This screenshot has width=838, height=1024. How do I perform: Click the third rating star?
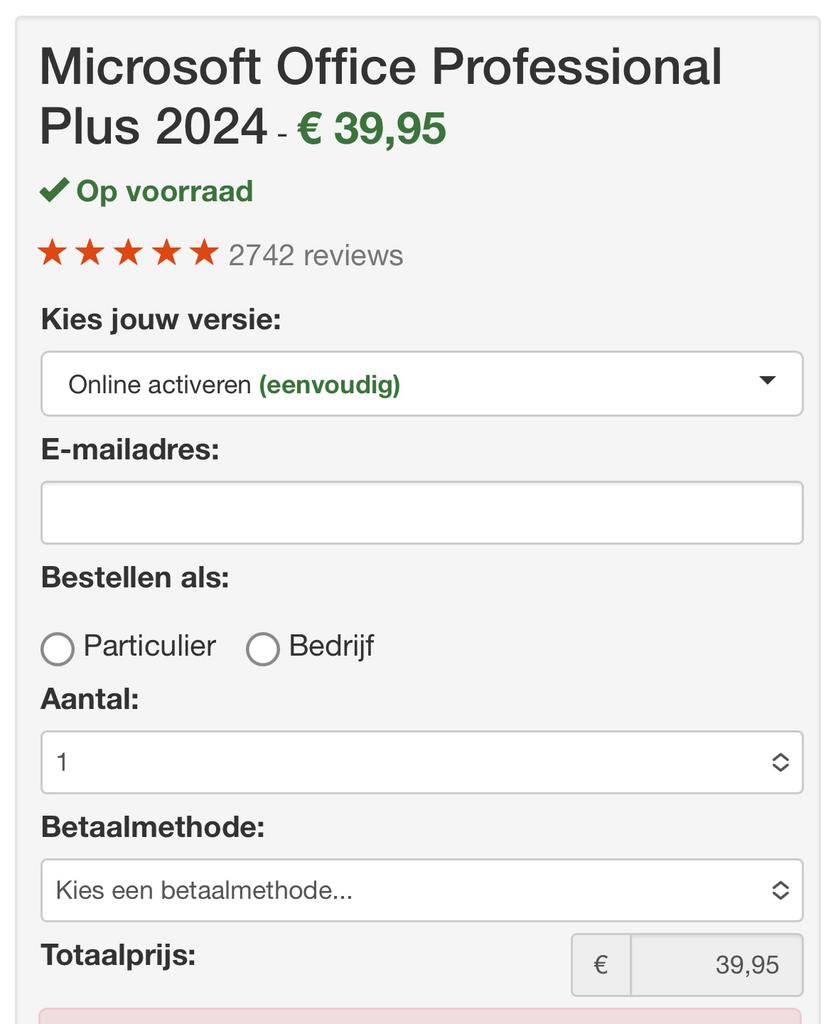(129, 253)
